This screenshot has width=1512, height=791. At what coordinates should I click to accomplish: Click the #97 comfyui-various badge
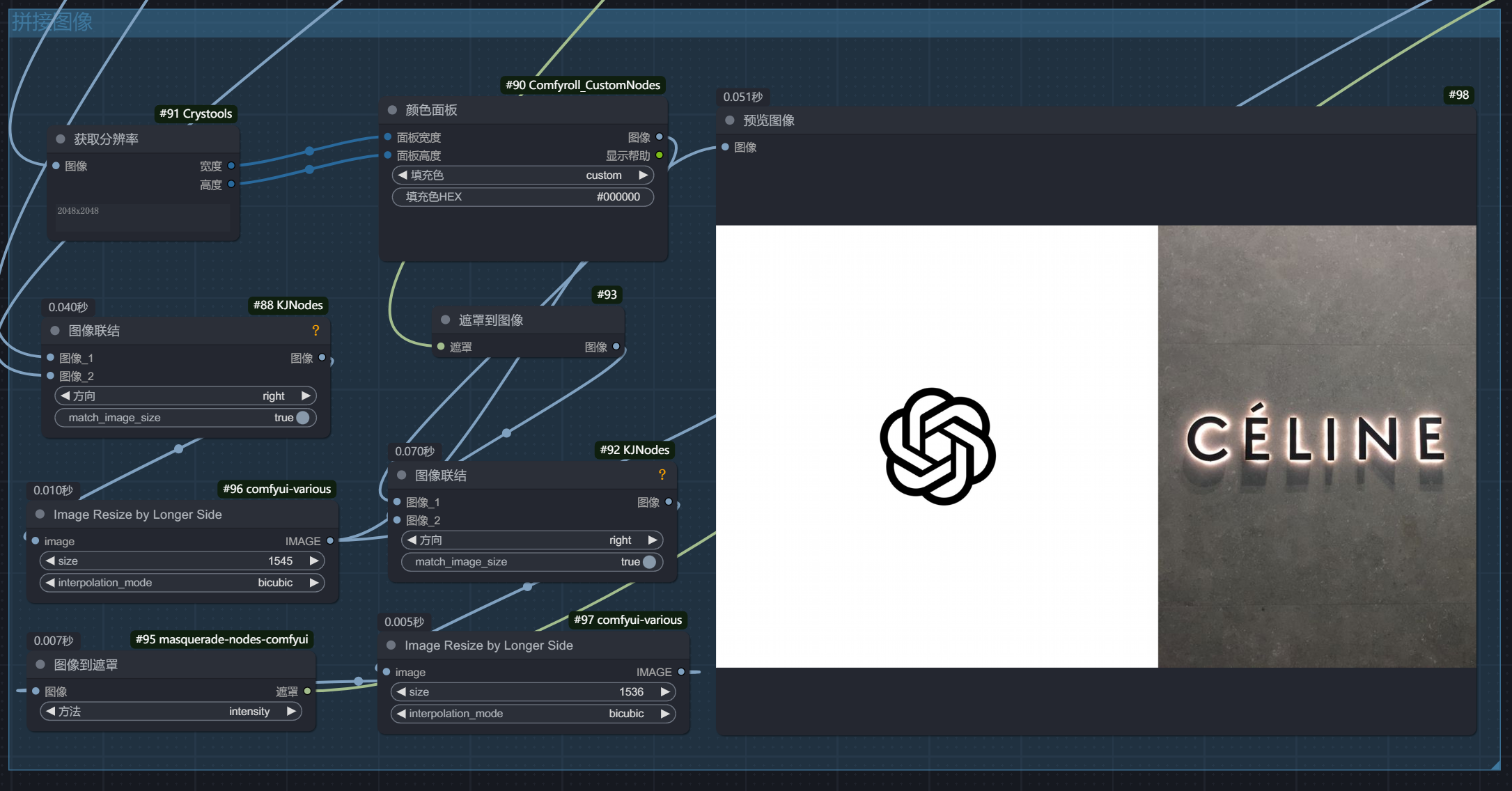628,620
